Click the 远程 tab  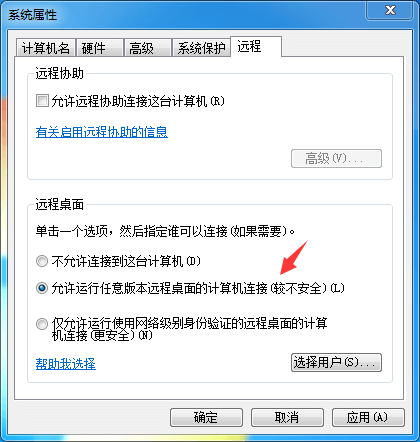tap(256, 46)
